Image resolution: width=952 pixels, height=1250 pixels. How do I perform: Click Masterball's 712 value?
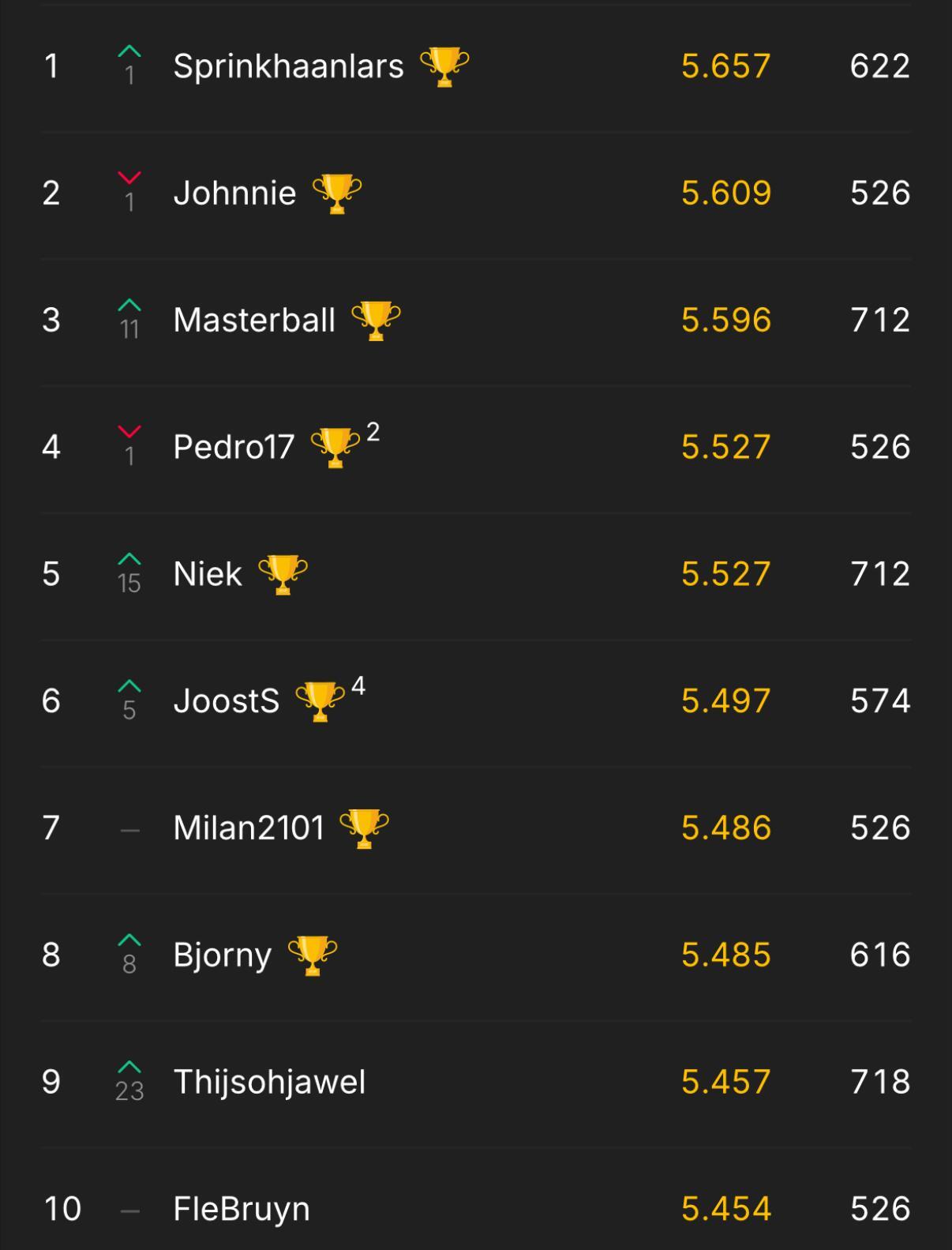tap(880, 321)
